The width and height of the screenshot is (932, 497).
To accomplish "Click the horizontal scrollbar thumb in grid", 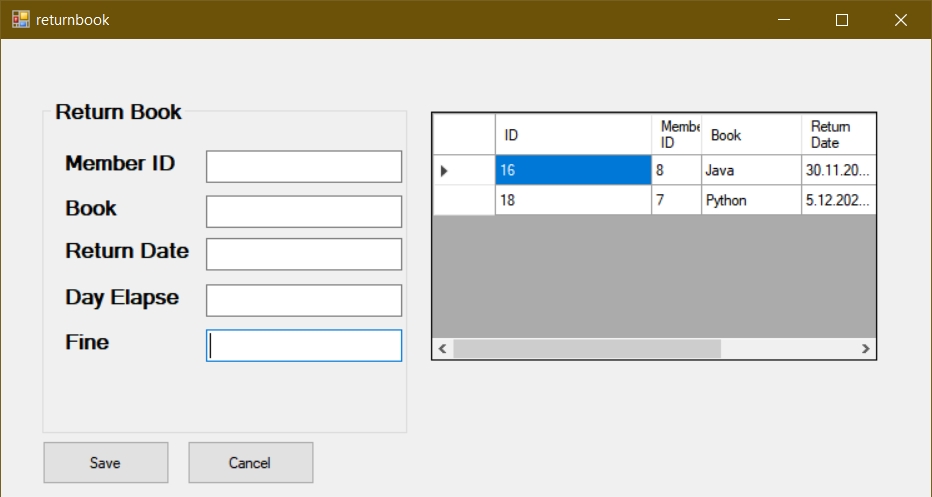I will coord(586,349).
